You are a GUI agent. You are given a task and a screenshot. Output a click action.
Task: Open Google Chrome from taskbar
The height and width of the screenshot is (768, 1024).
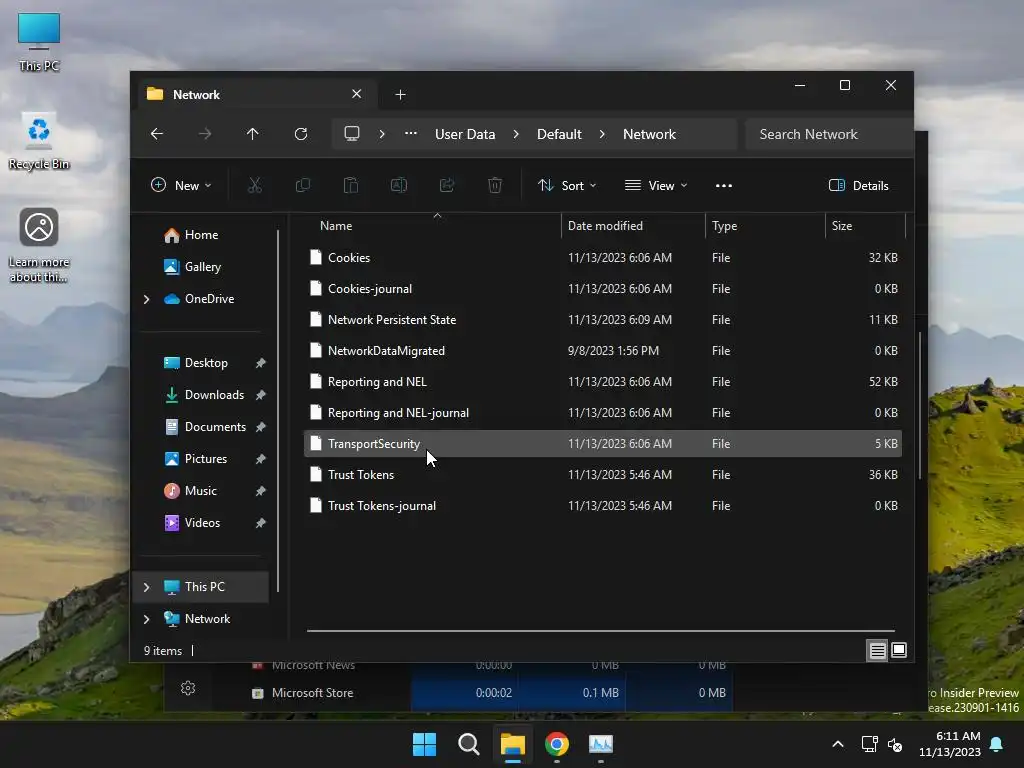click(556, 744)
